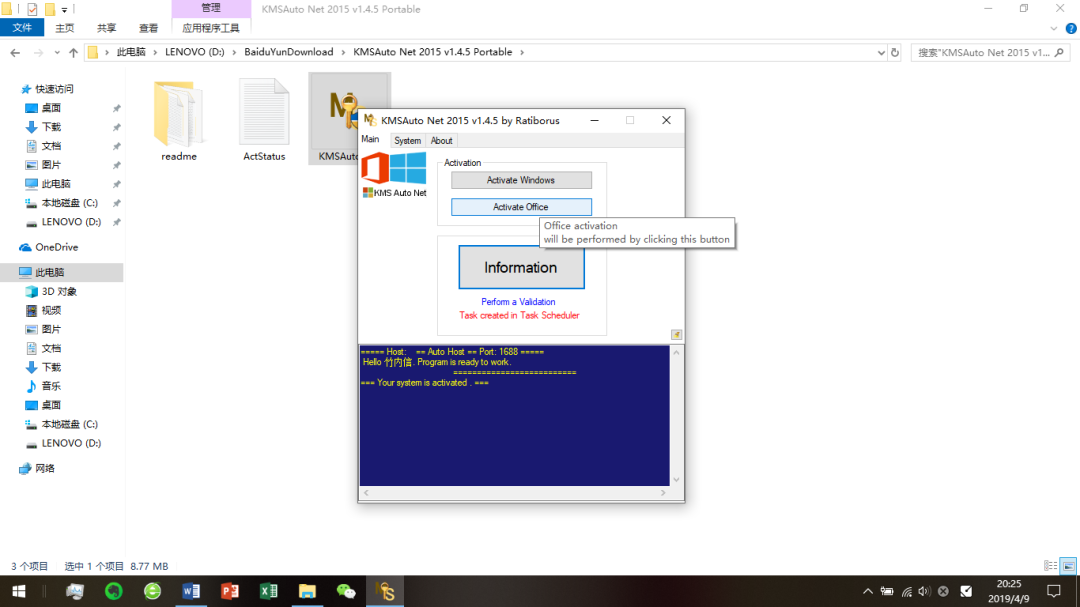Click the Windows logo in KMSAuto
This screenshot has width=1080, height=607.
(x=408, y=168)
